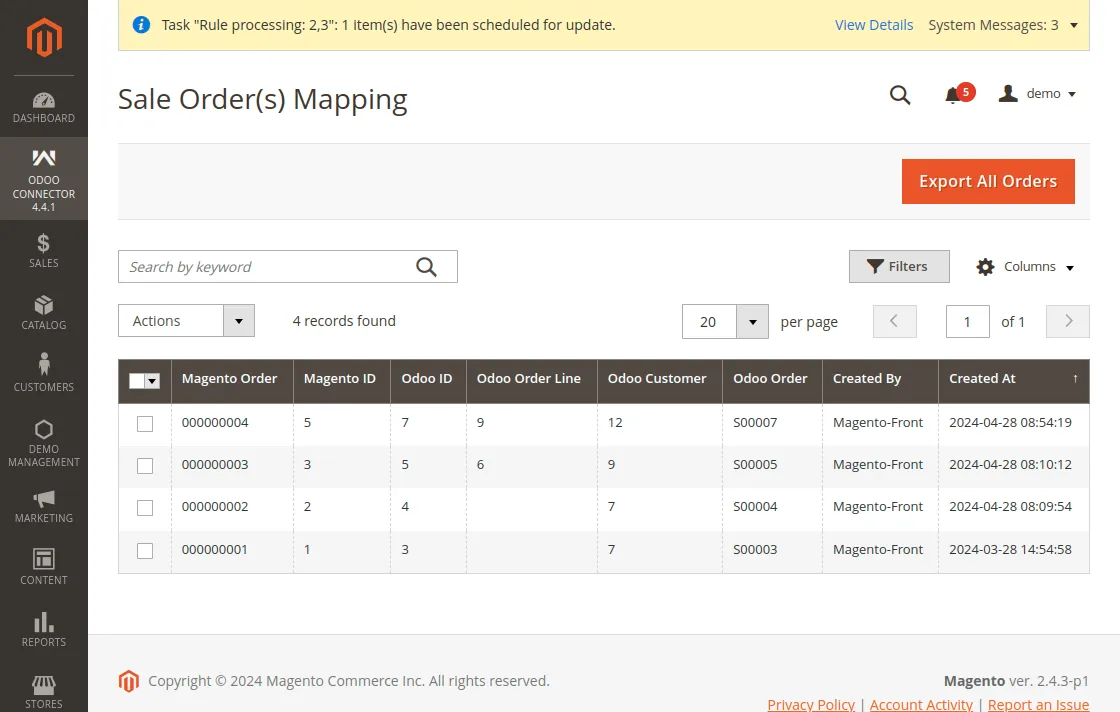Open the Reports sidebar section
Image resolution: width=1120 pixels, height=712 pixels.
[44, 630]
